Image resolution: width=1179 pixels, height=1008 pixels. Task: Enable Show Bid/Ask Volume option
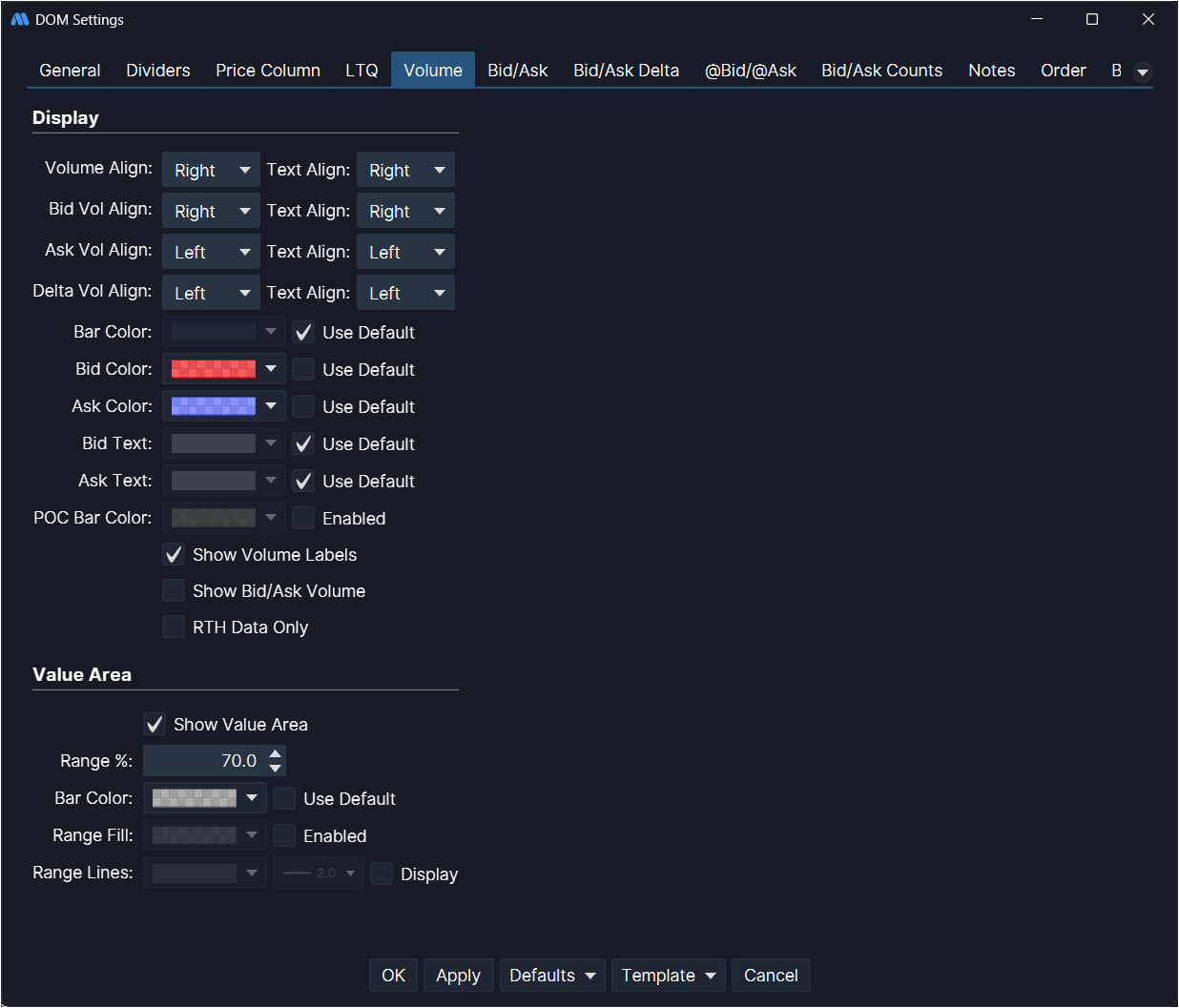tap(174, 591)
